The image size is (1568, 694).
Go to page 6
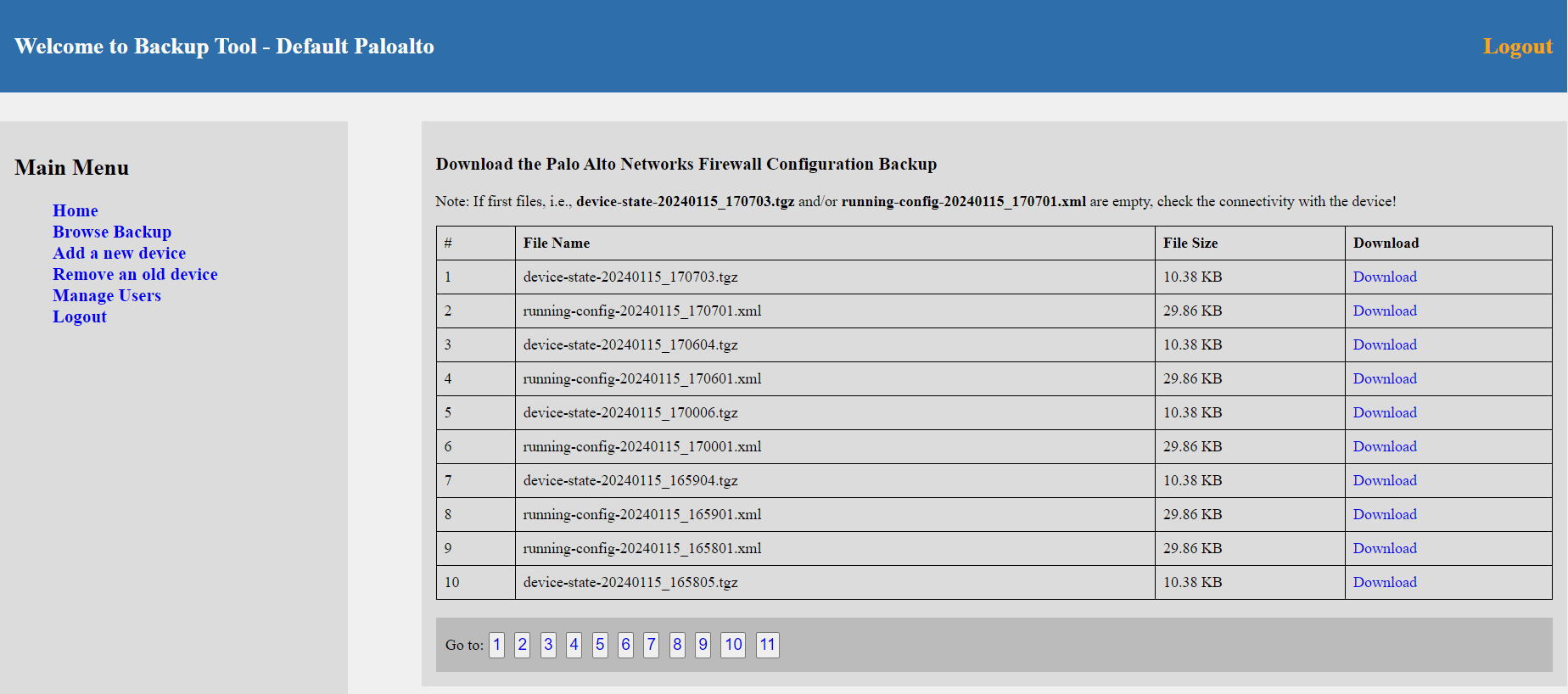click(625, 645)
